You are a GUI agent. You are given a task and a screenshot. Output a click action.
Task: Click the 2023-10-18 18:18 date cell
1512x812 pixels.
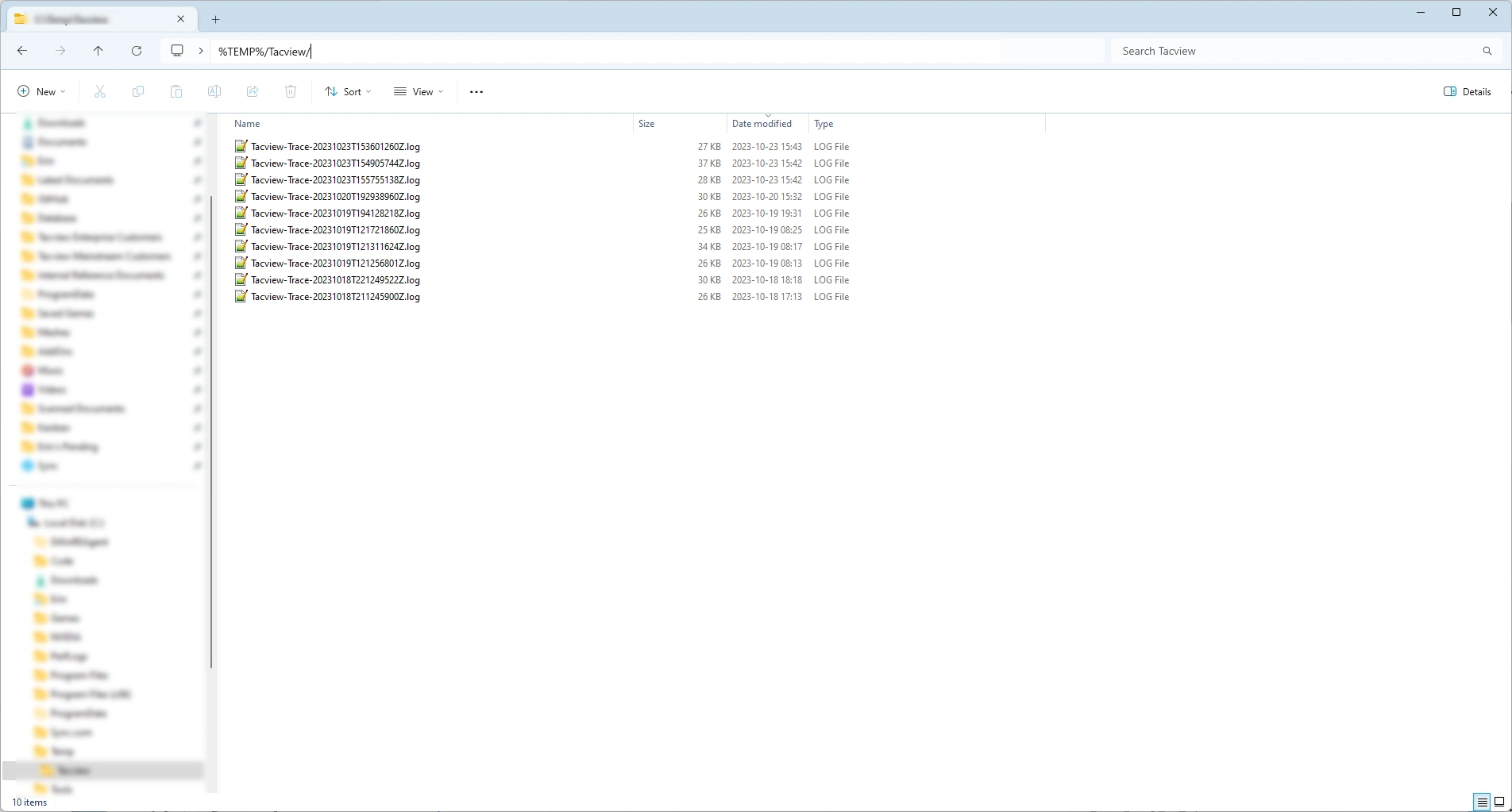(767, 280)
